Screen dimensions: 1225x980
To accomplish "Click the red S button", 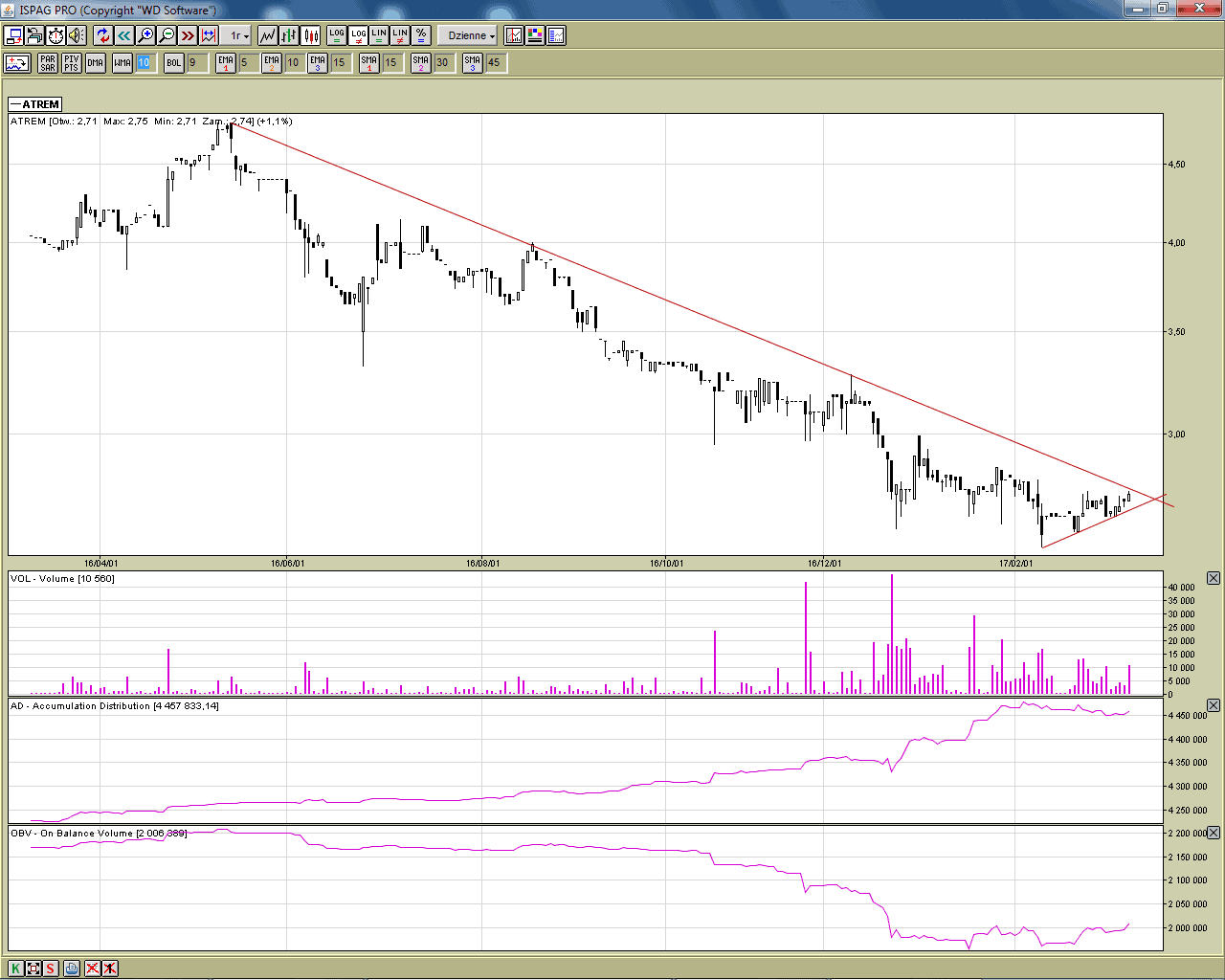I will coord(51,969).
